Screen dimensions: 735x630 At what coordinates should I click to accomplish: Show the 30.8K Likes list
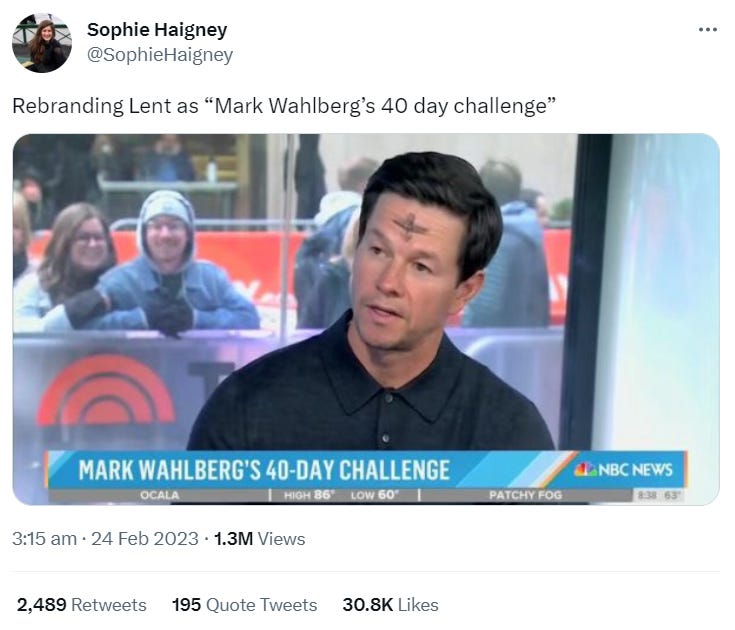click(x=390, y=605)
